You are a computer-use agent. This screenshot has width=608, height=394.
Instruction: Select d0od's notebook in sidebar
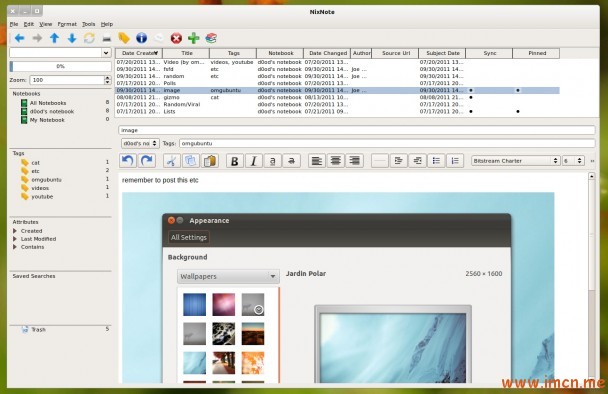pos(52,111)
